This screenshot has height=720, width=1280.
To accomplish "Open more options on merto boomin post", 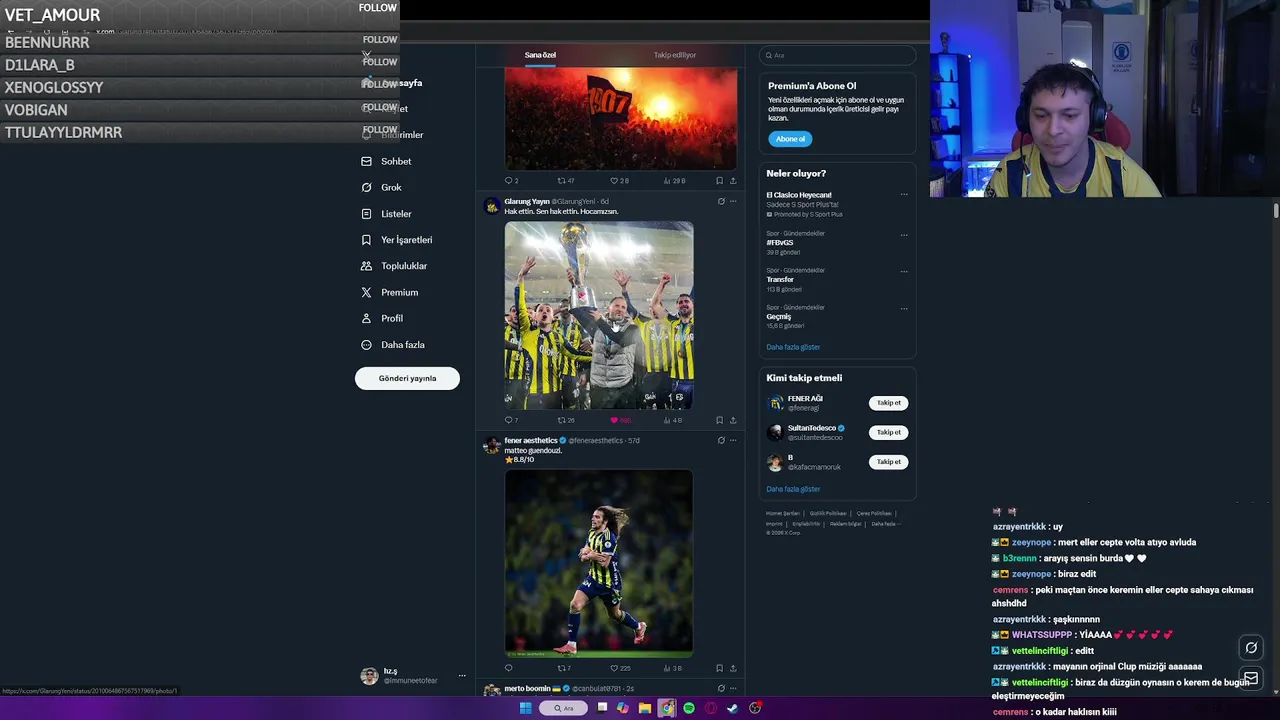I will tap(733, 688).
